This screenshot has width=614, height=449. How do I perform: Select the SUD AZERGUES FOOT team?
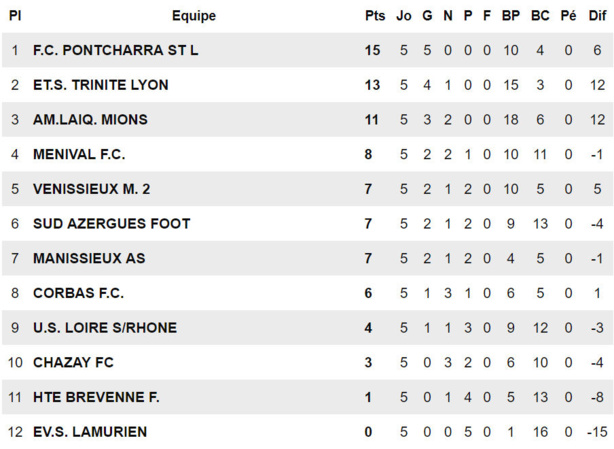111,224
